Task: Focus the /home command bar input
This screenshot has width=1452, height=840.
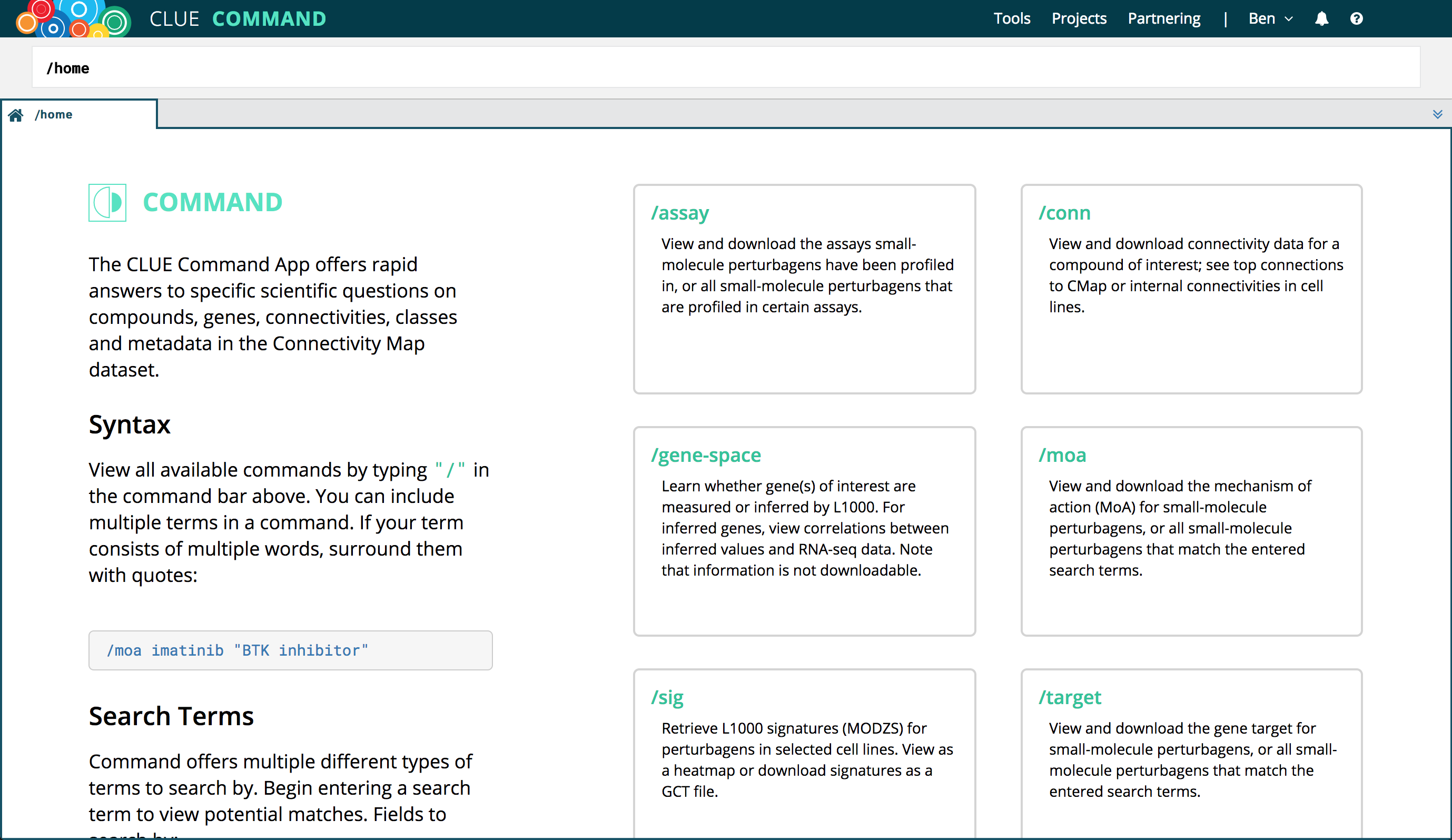Action: coord(726,67)
